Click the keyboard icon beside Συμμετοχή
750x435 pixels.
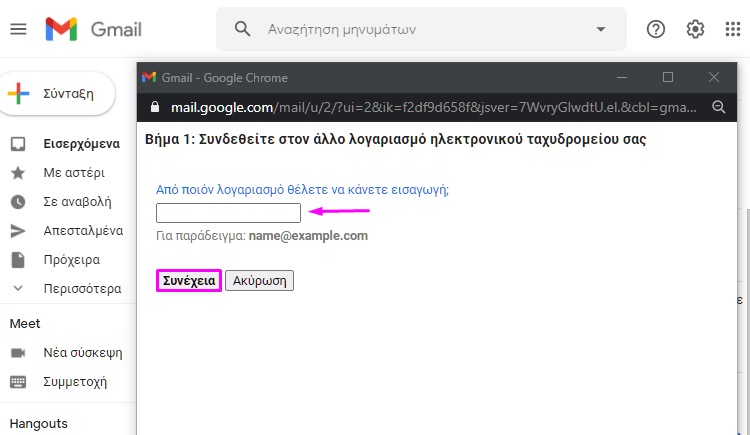(18, 382)
